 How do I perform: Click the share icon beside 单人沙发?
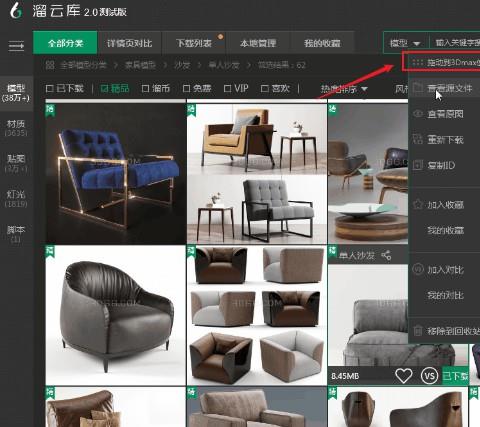[x=386, y=256]
